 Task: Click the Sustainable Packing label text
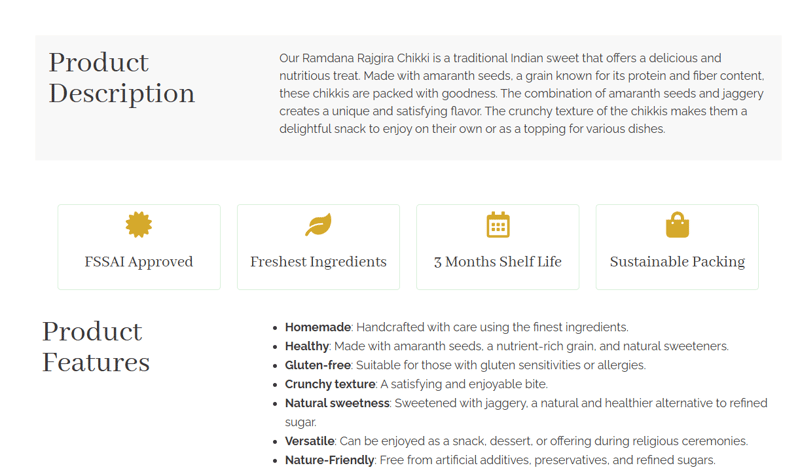(677, 262)
